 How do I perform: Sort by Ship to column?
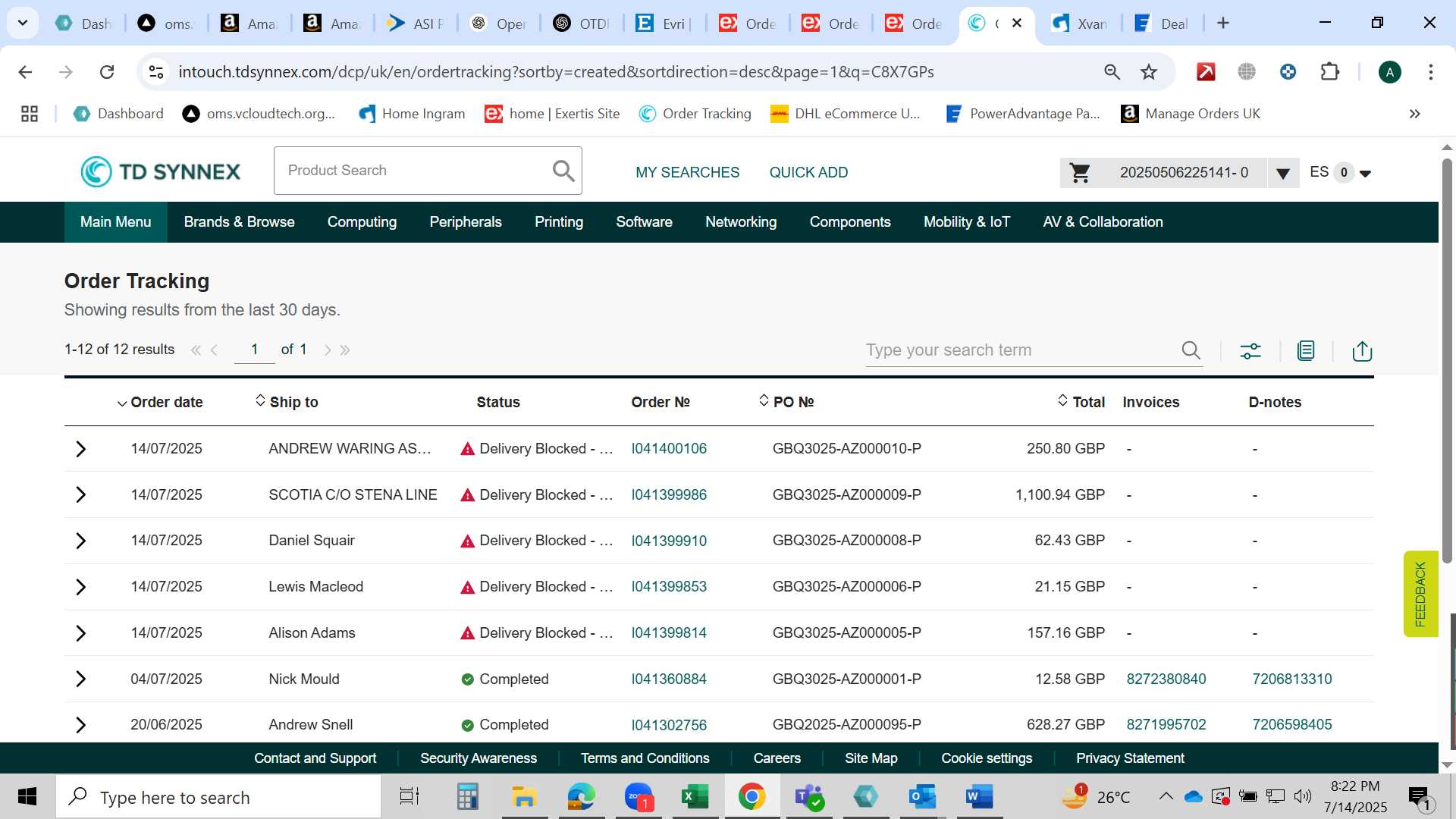287,402
